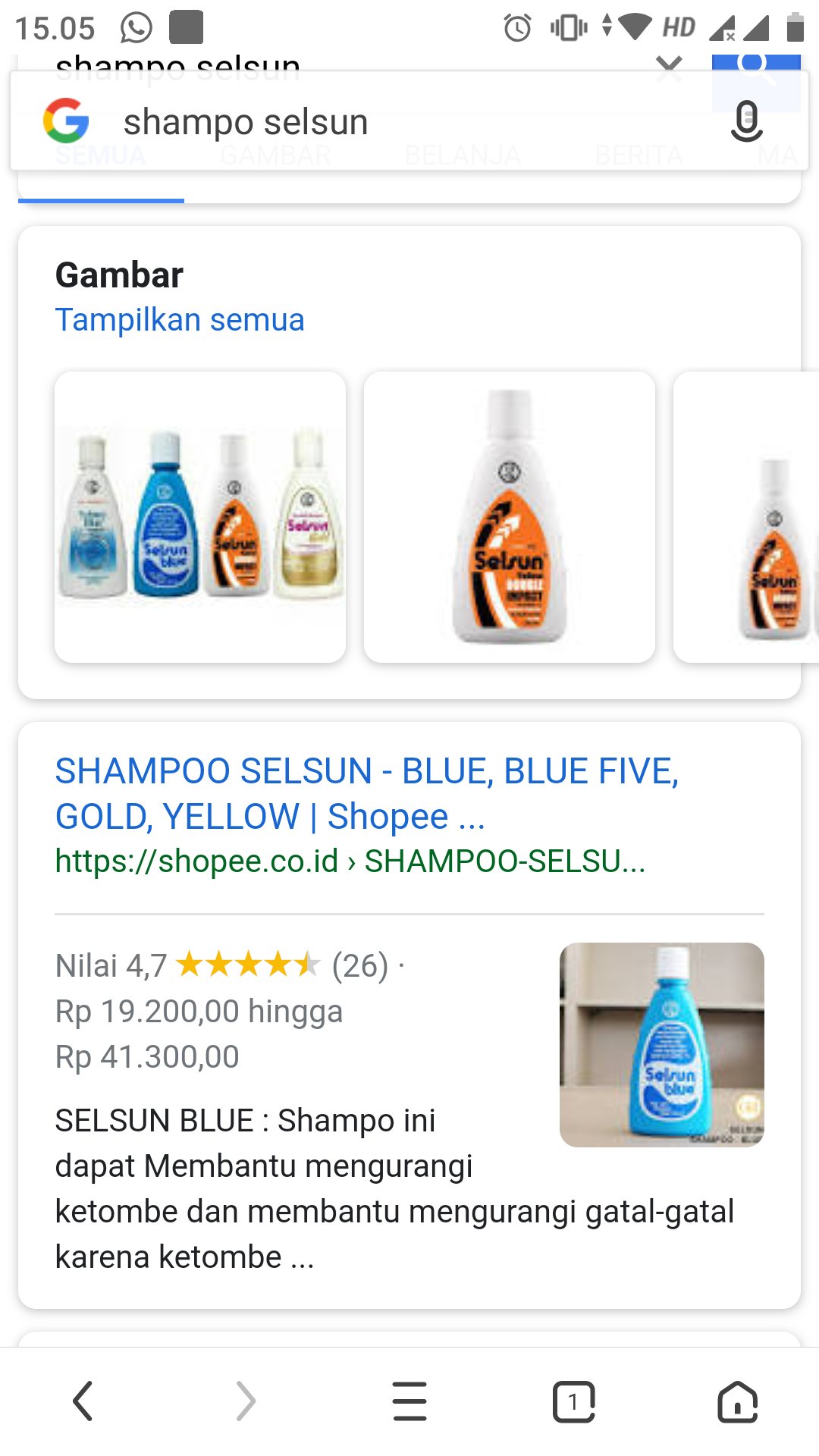Open the browser hamburger menu

(409, 1401)
